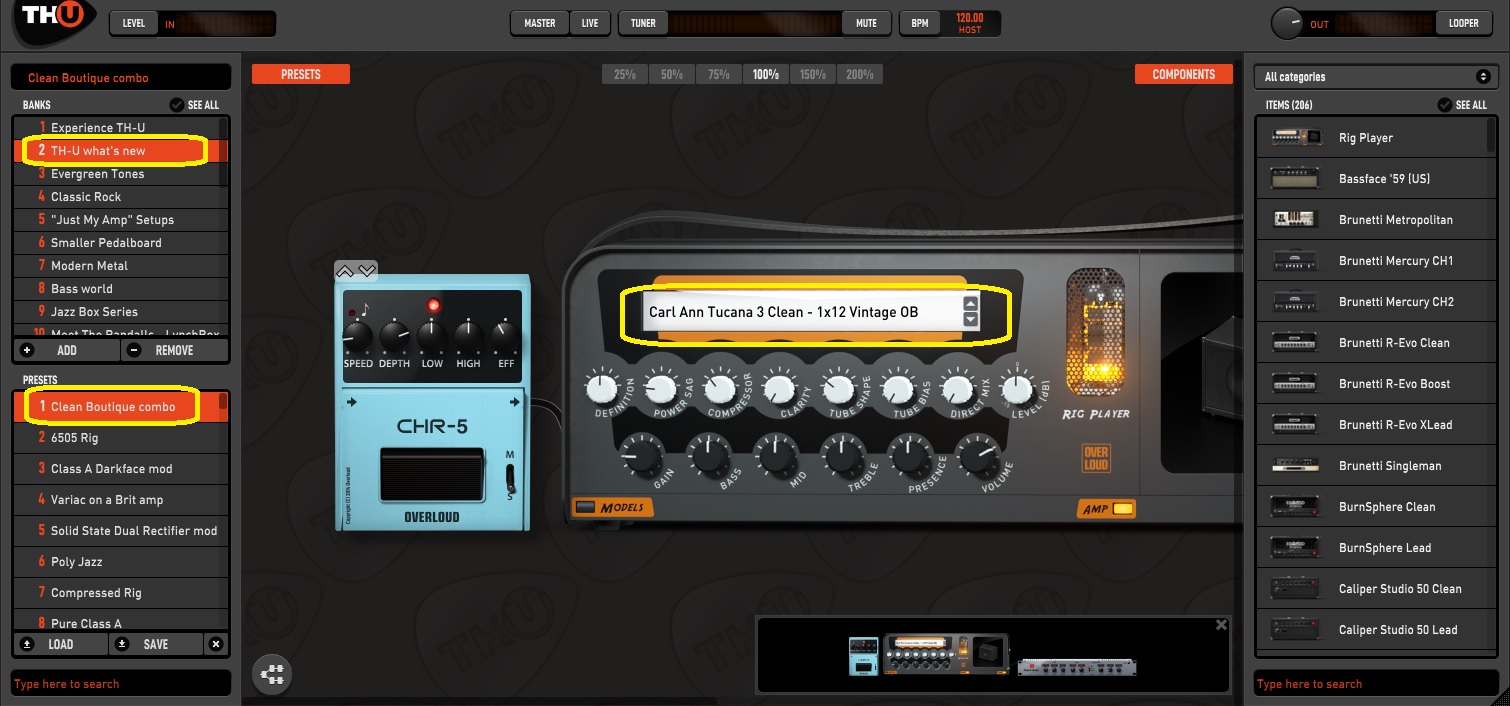Image resolution: width=1510 pixels, height=706 pixels.
Task: Click the SAVE preset icon
Action: (x=122, y=645)
